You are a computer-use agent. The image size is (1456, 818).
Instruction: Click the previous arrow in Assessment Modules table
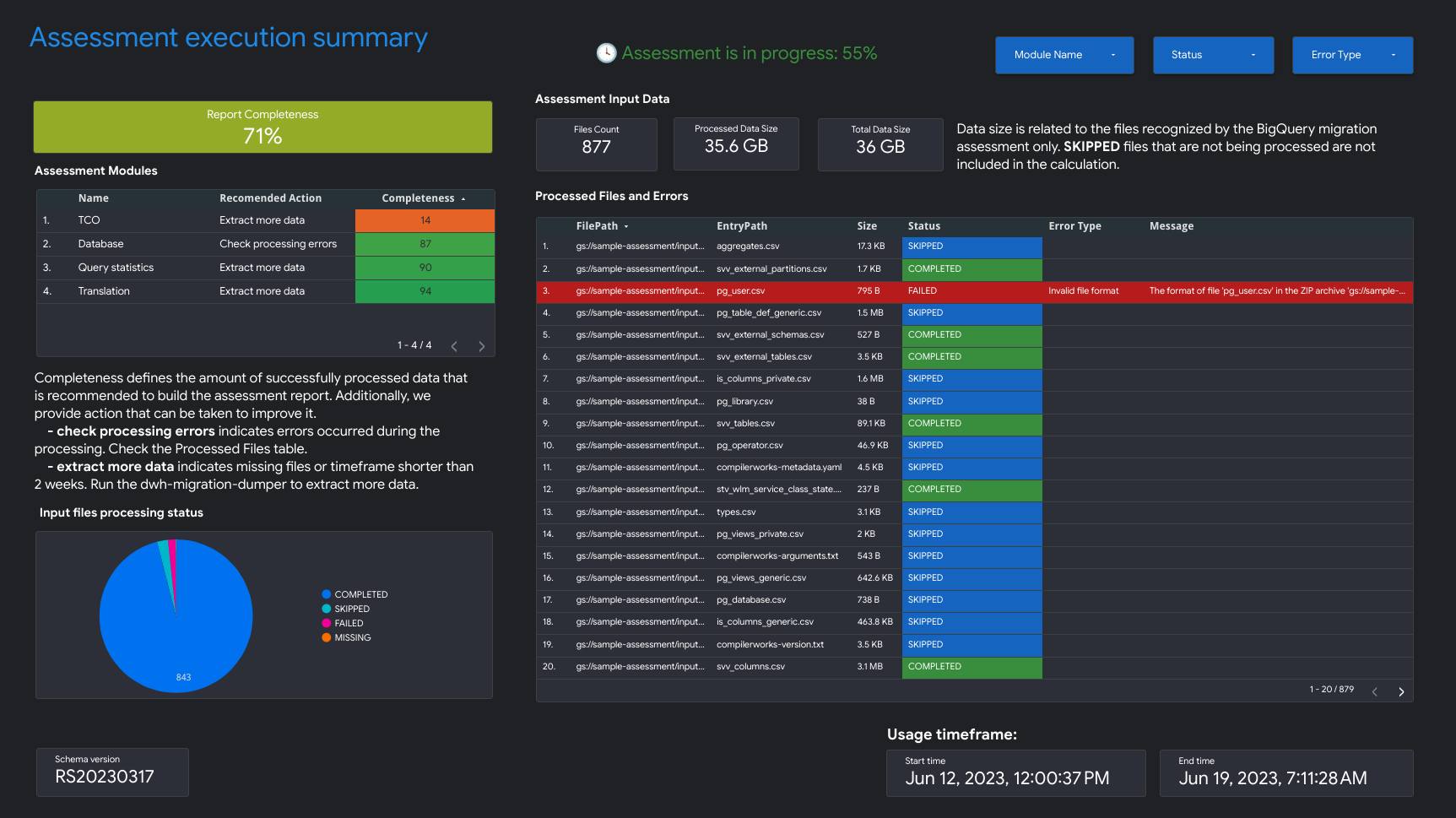[454, 345]
